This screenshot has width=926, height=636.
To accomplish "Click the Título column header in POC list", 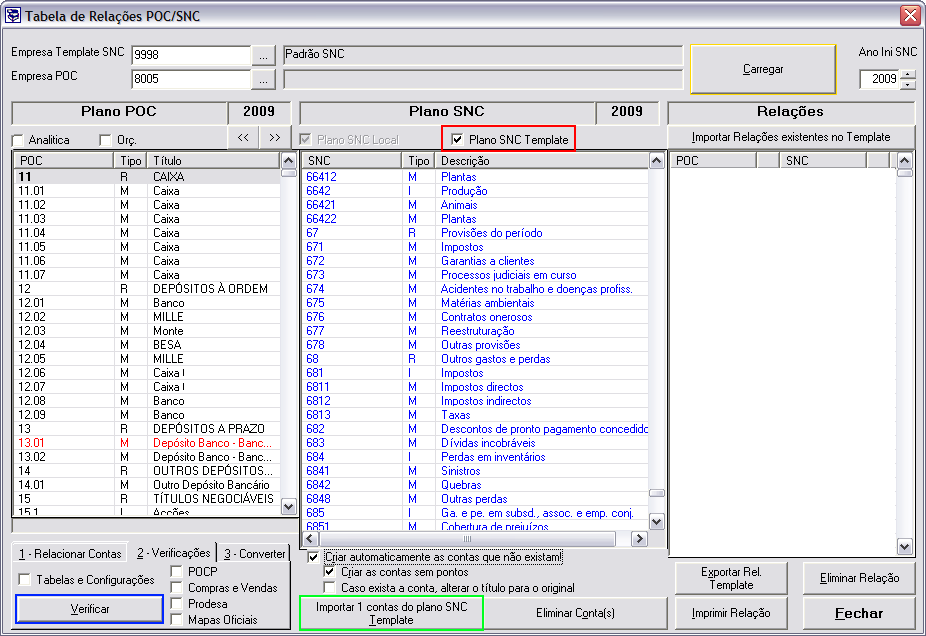I will 214,161.
